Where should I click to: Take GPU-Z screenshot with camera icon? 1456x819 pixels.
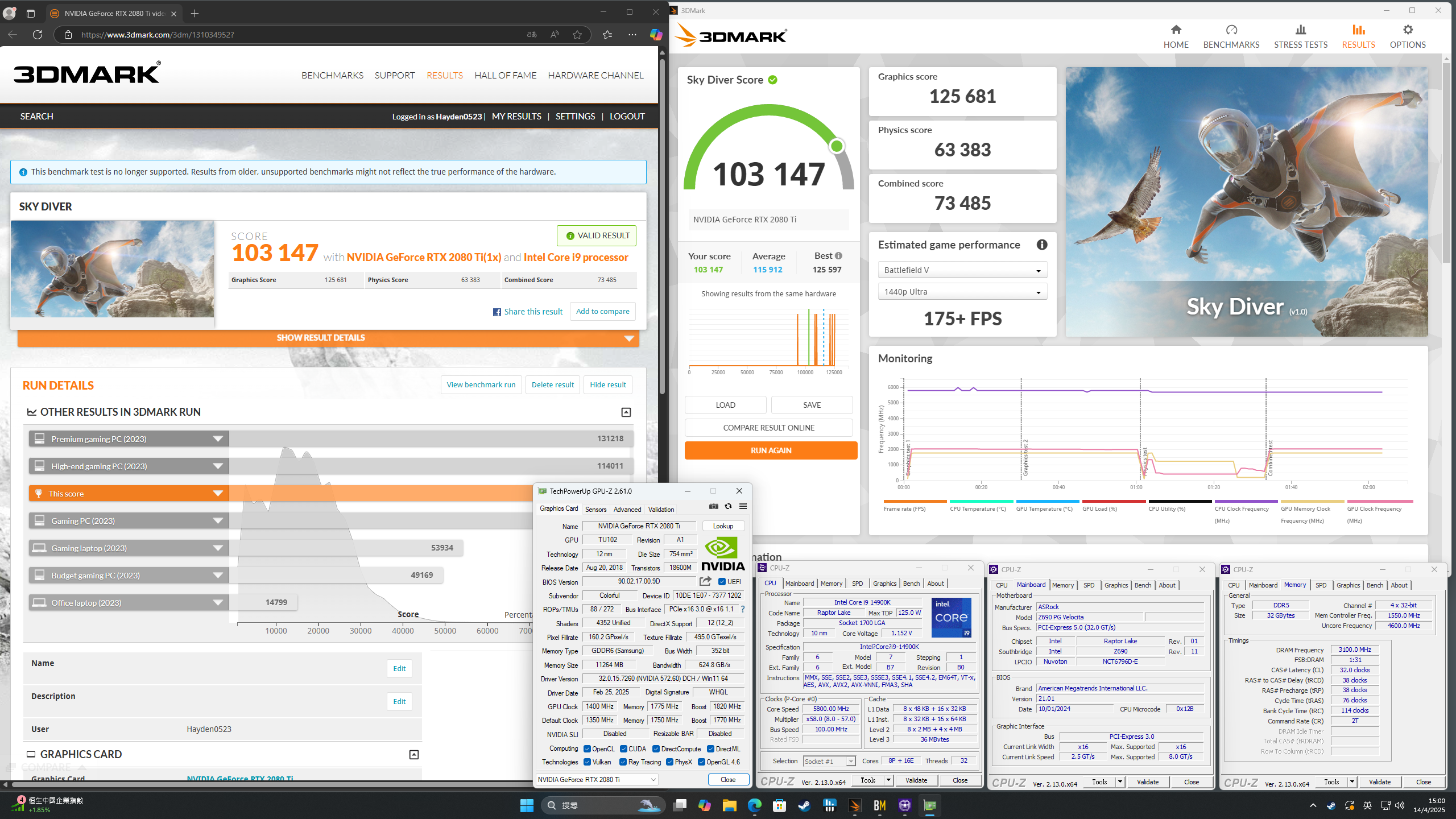tap(714, 506)
